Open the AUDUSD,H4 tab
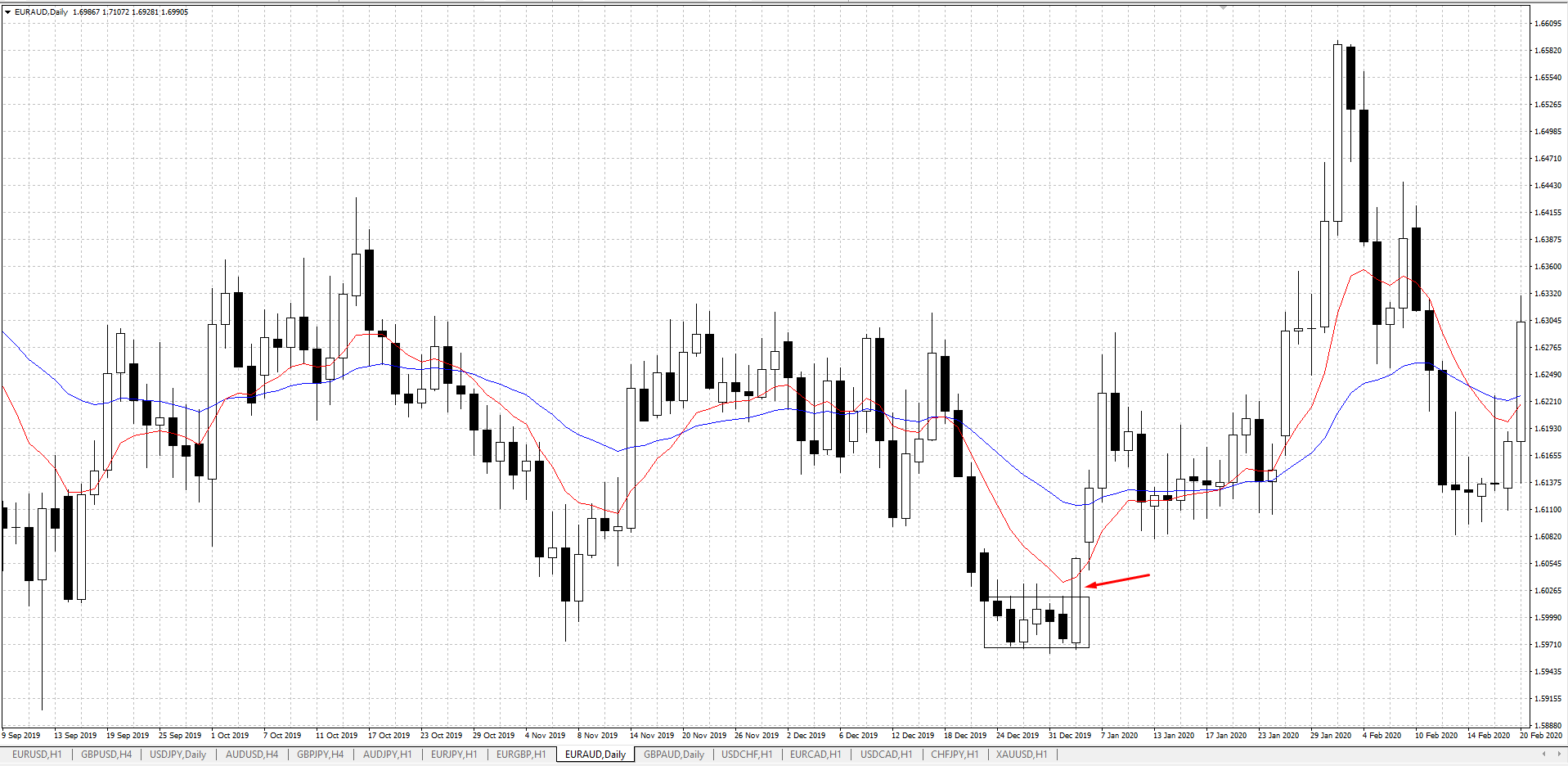Viewport: 1568px width, 766px height. pos(252,755)
